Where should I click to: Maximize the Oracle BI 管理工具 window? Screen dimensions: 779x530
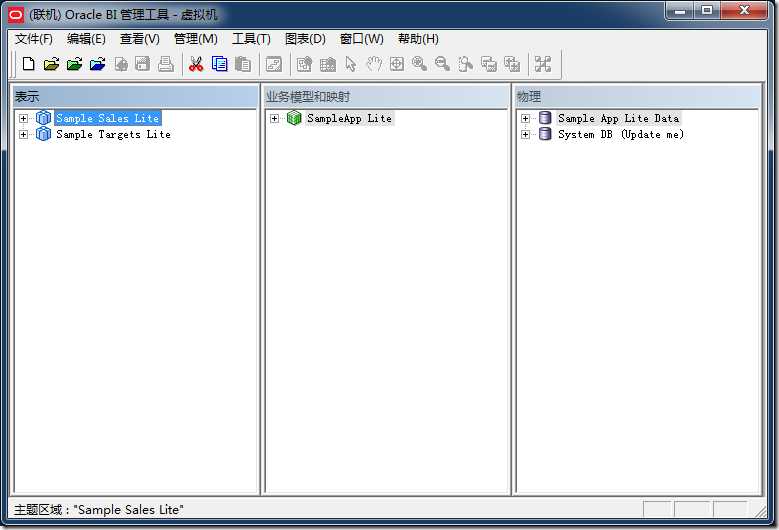707,10
